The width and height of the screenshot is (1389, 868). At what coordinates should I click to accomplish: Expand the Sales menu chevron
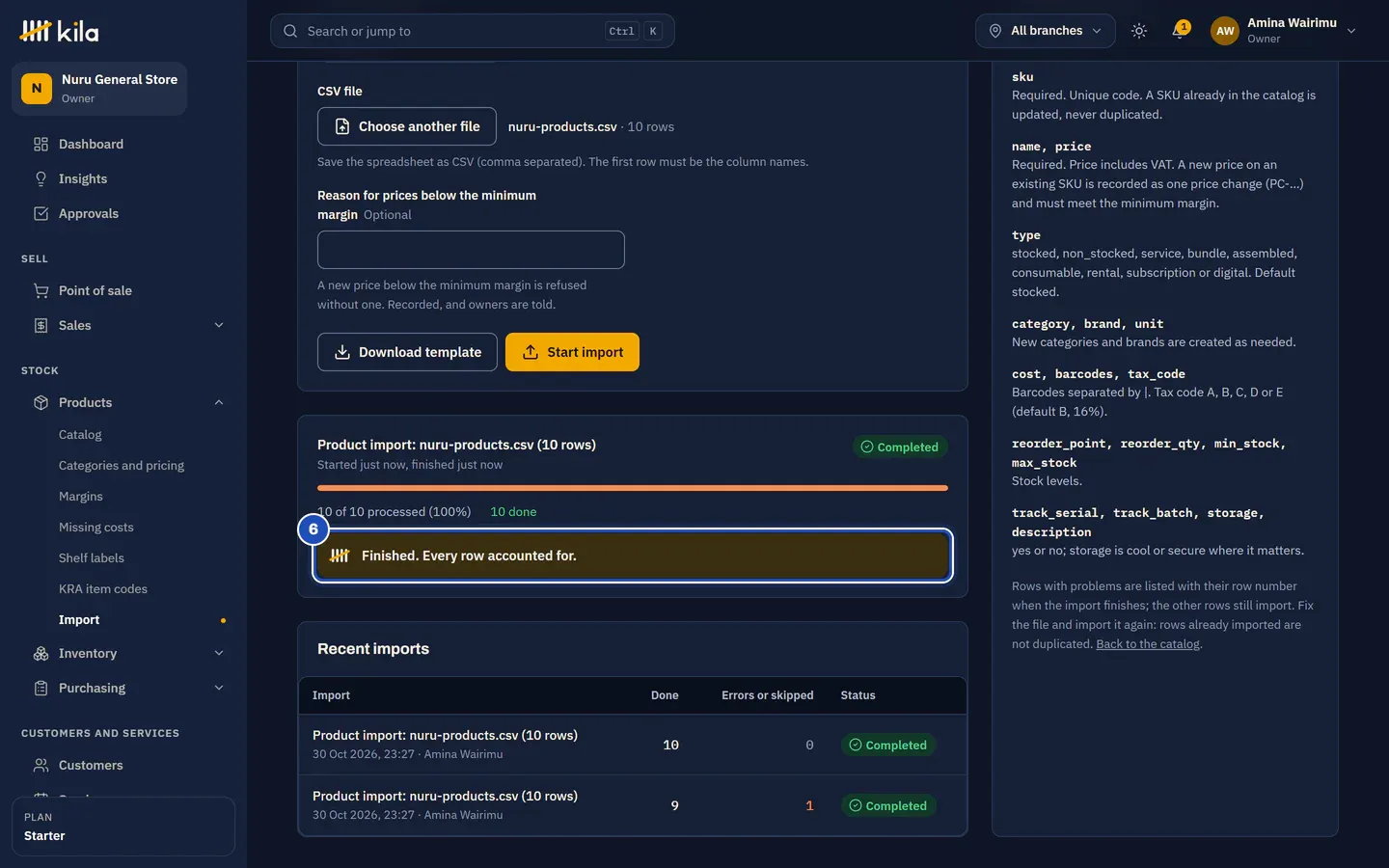(x=219, y=325)
